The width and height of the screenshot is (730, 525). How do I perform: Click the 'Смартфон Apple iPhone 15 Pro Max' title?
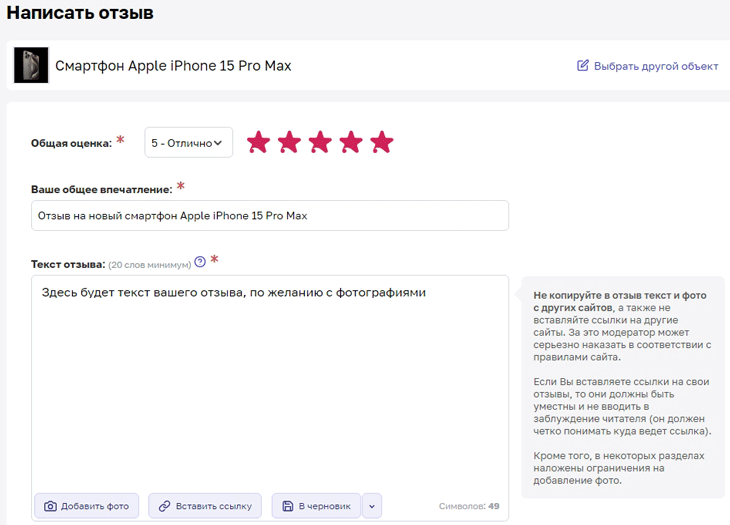tap(173, 66)
